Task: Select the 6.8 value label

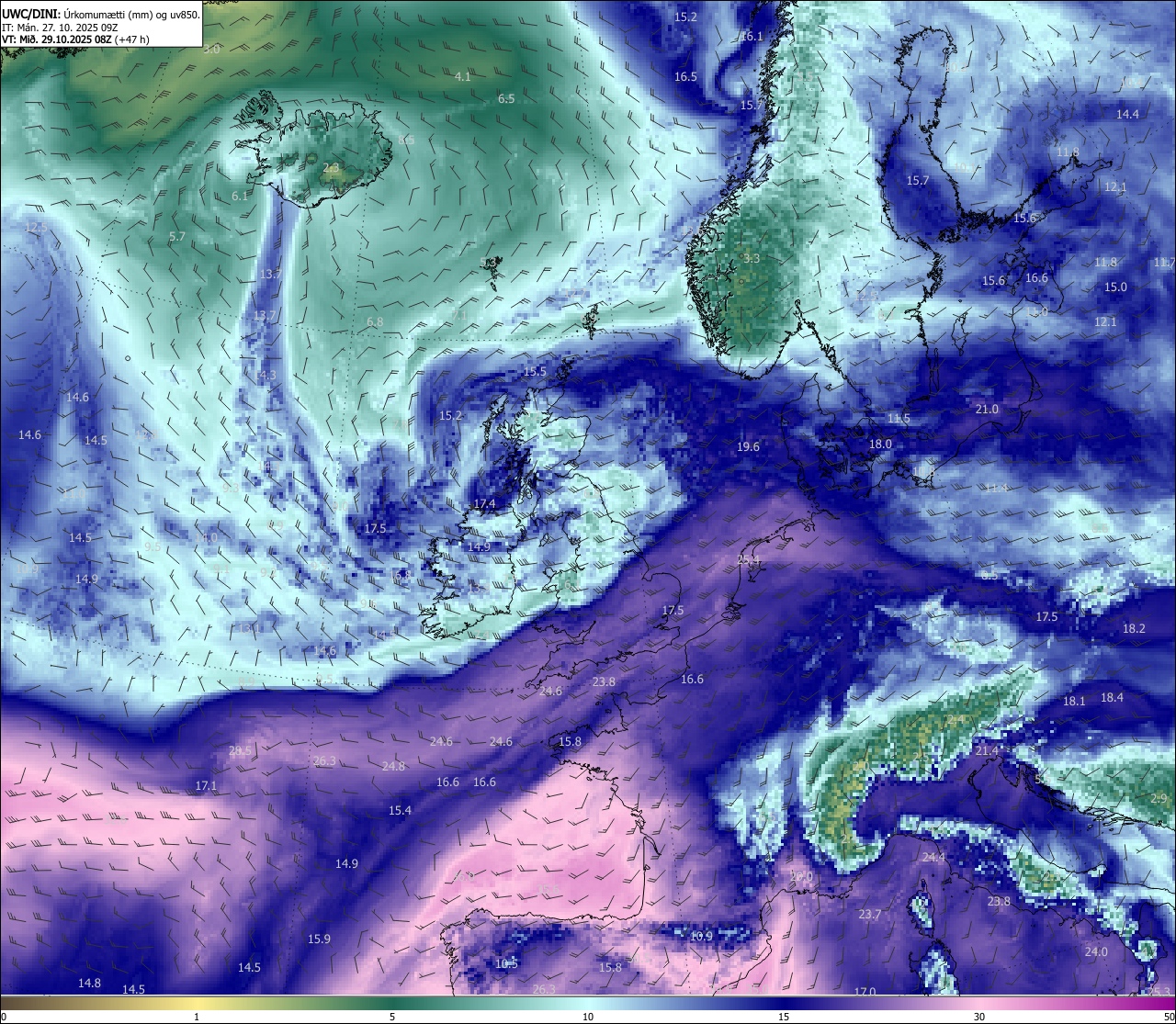Action: click(375, 322)
